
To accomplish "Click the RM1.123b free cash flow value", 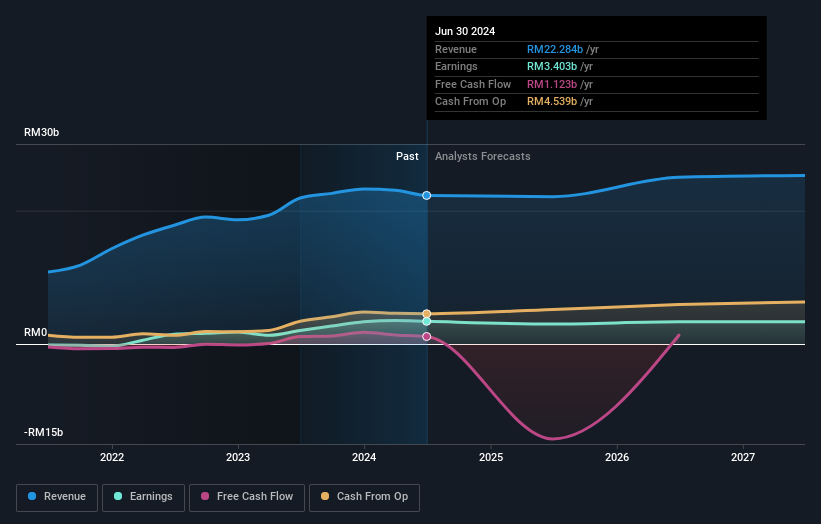I will (x=552, y=84).
